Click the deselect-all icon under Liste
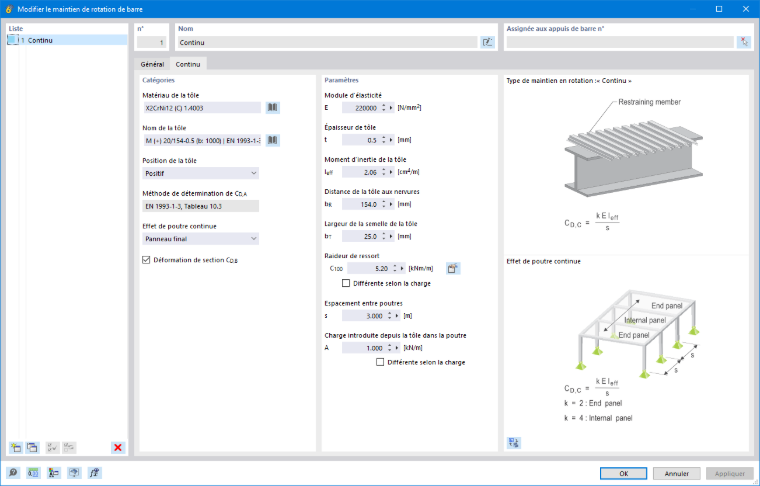Image resolution: width=760 pixels, height=486 pixels. [69, 447]
